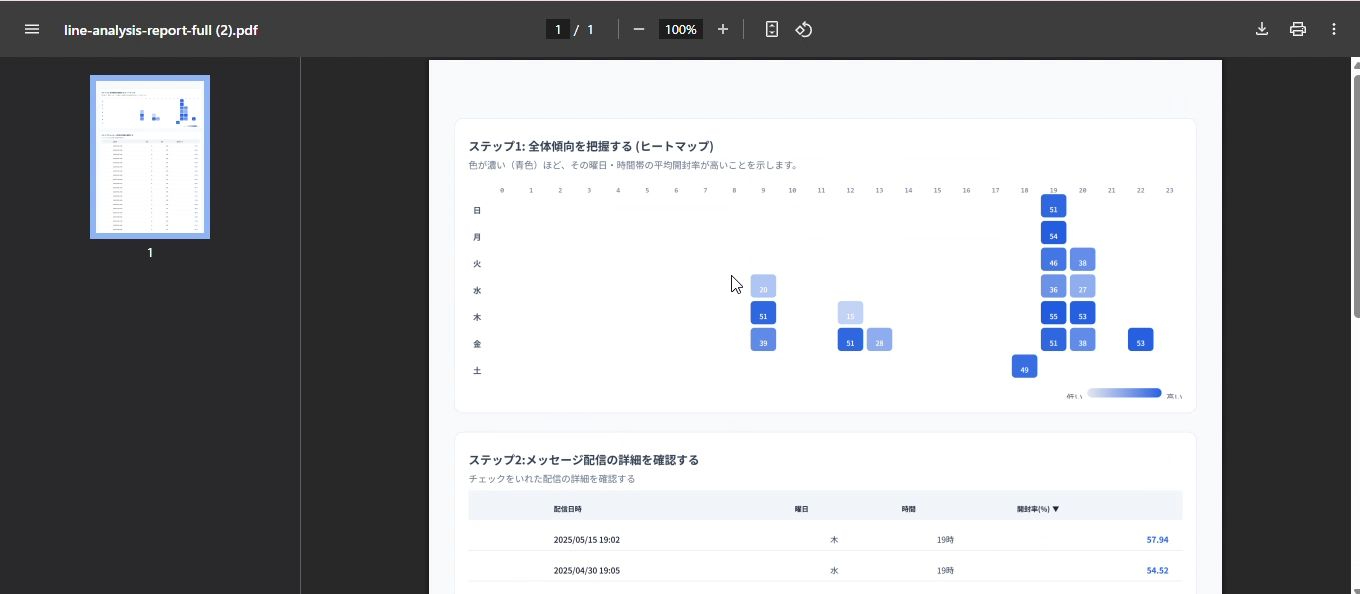Click the zoom in plus button
Image resolution: width=1360 pixels, height=594 pixels.
723,29
